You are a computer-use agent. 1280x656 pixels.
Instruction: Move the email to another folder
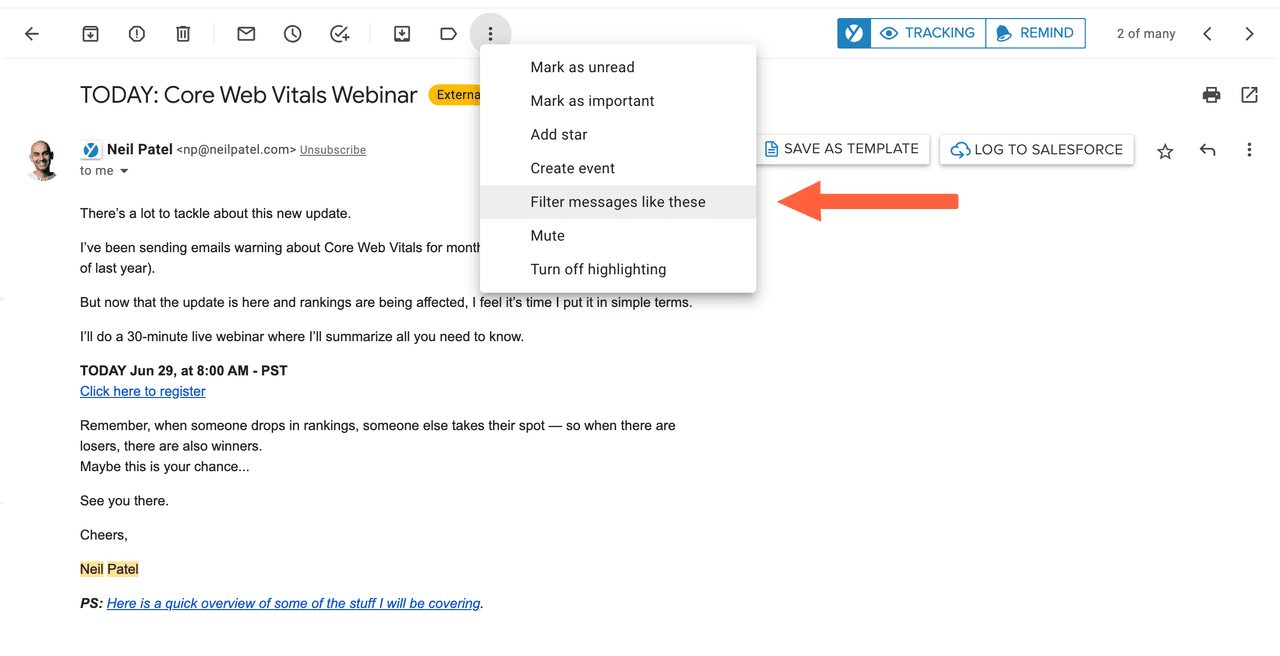pyautogui.click(x=402, y=33)
